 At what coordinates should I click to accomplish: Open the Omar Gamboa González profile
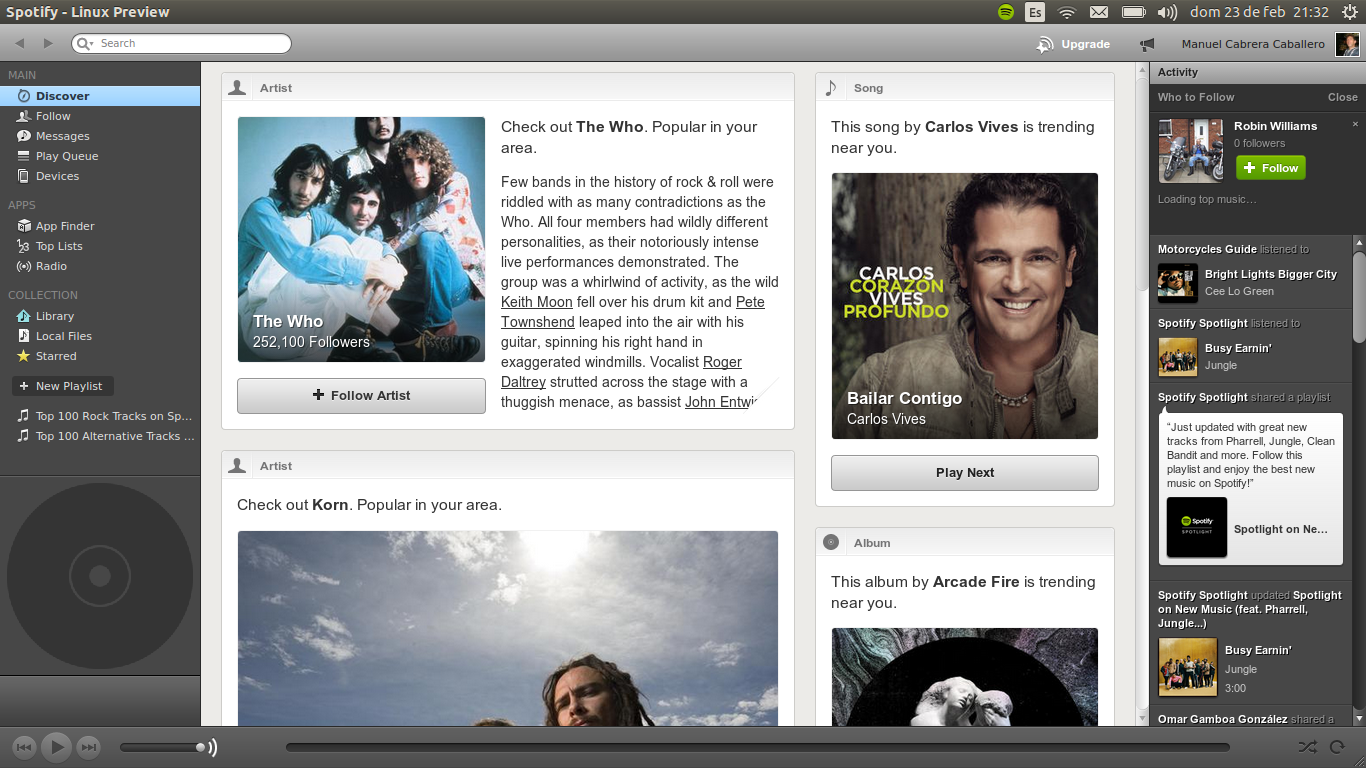coord(1222,719)
